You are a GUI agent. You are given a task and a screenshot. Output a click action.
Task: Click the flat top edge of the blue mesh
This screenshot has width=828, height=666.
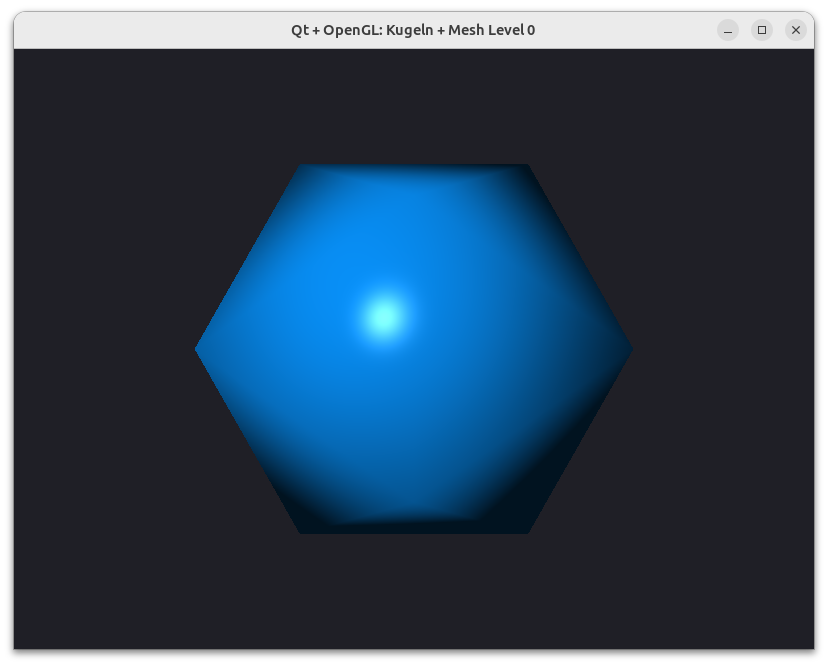(414, 165)
